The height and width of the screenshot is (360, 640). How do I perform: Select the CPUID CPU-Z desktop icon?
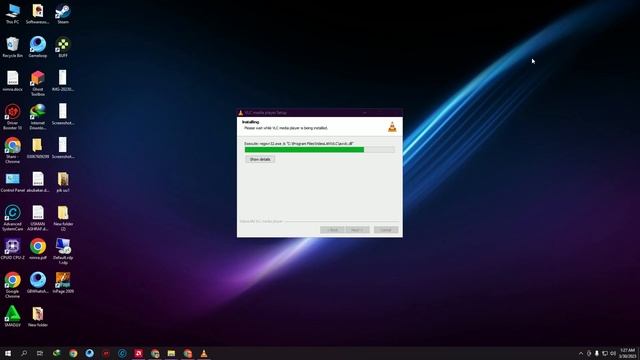point(12,249)
